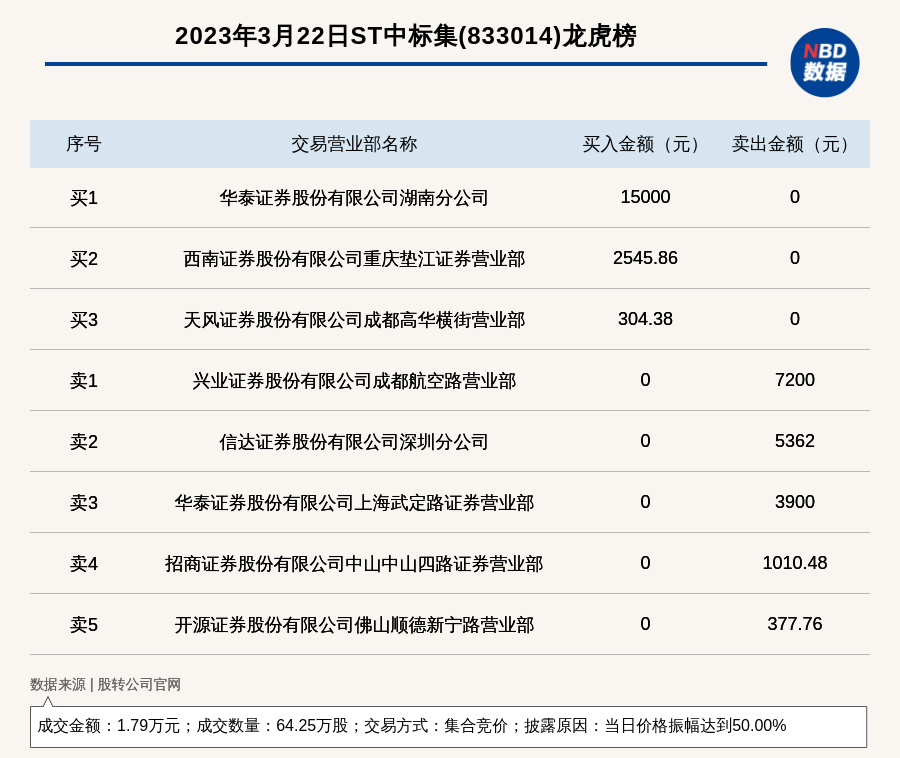
Task: Click 华泰证券股份有限公司湖南分公司
Action: coord(354,198)
